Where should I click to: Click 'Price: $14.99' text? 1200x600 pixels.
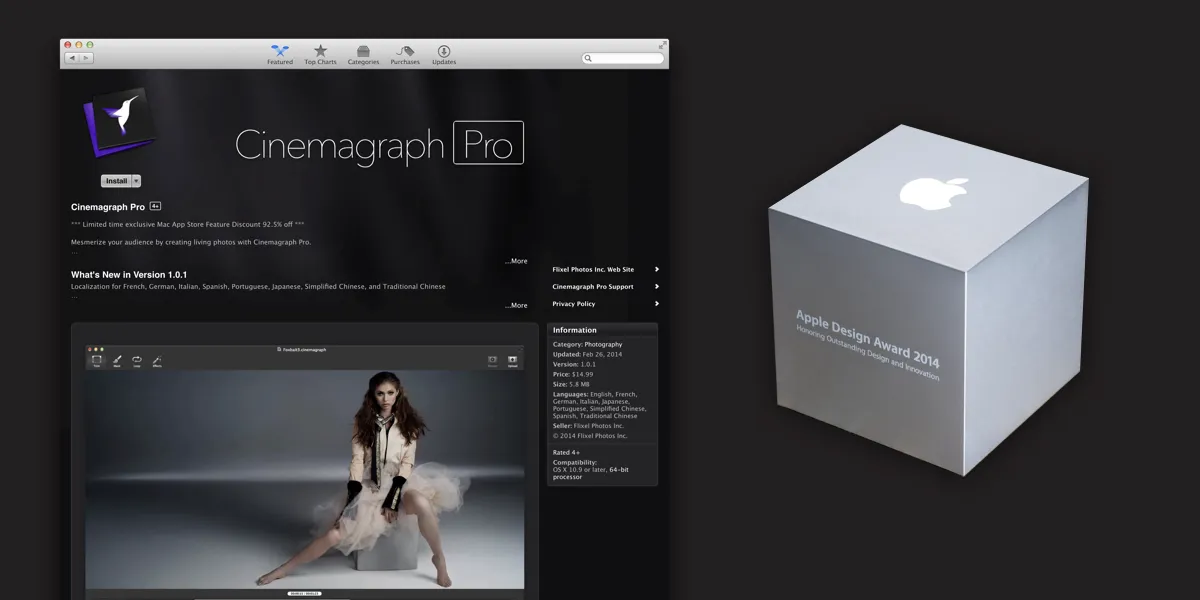[x=573, y=374]
